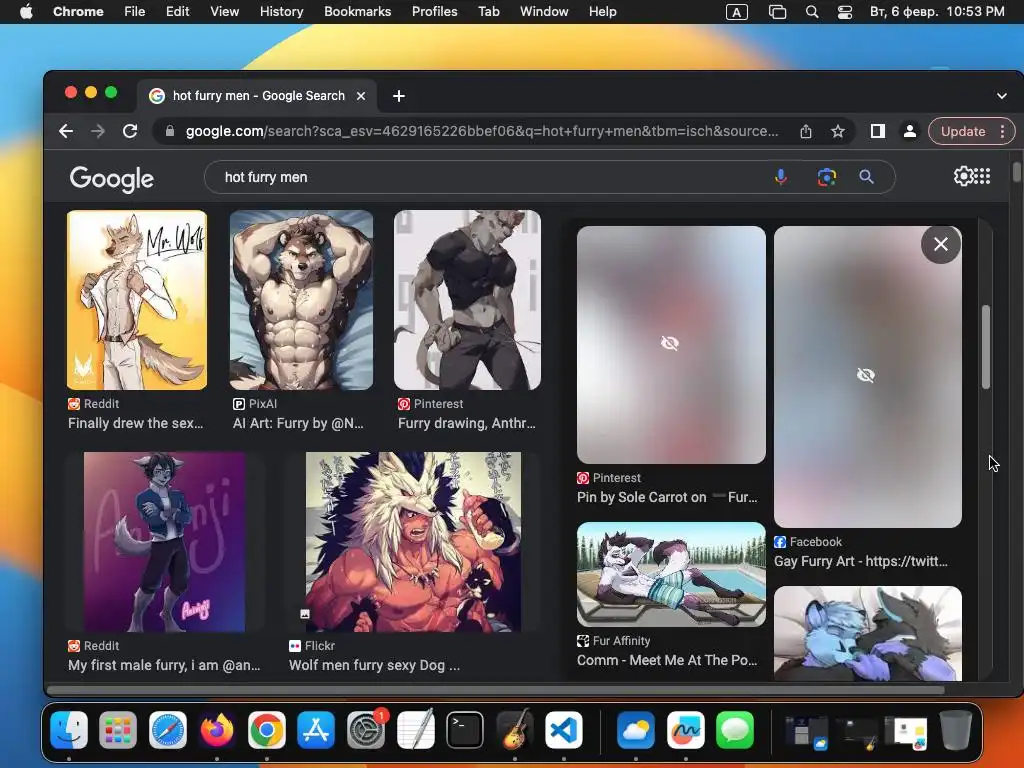This screenshot has height=768, width=1024.
Task: Open the Flickr wolf men thumbnail
Action: click(413, 542)
